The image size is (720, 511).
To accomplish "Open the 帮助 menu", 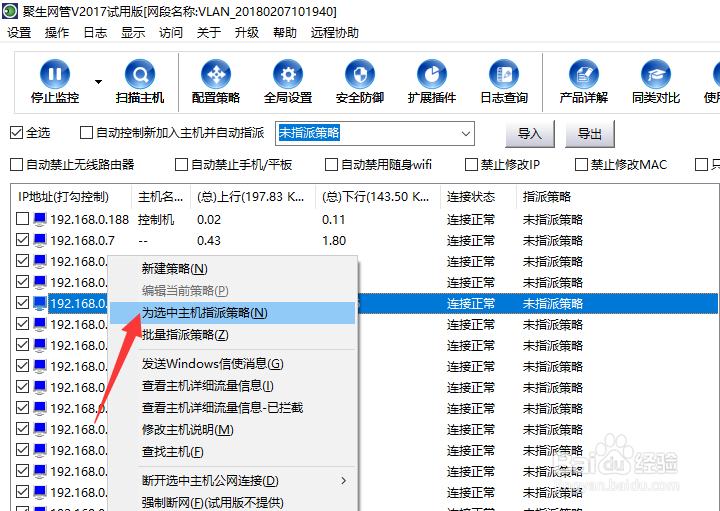I will 285,33.
